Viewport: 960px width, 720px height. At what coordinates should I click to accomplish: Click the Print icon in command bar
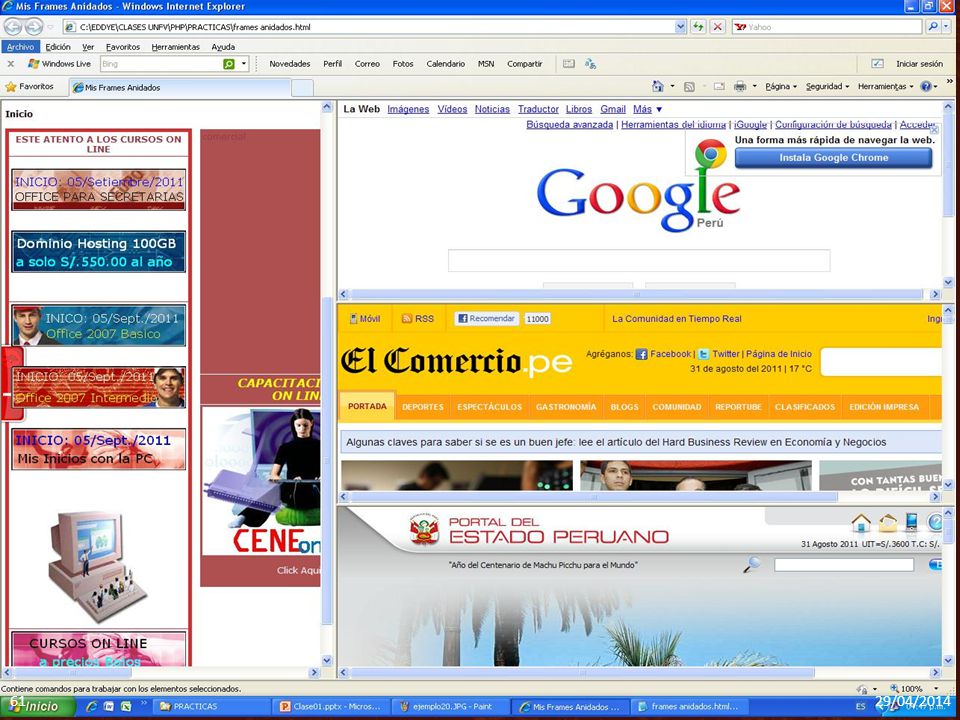pos(740,86)
